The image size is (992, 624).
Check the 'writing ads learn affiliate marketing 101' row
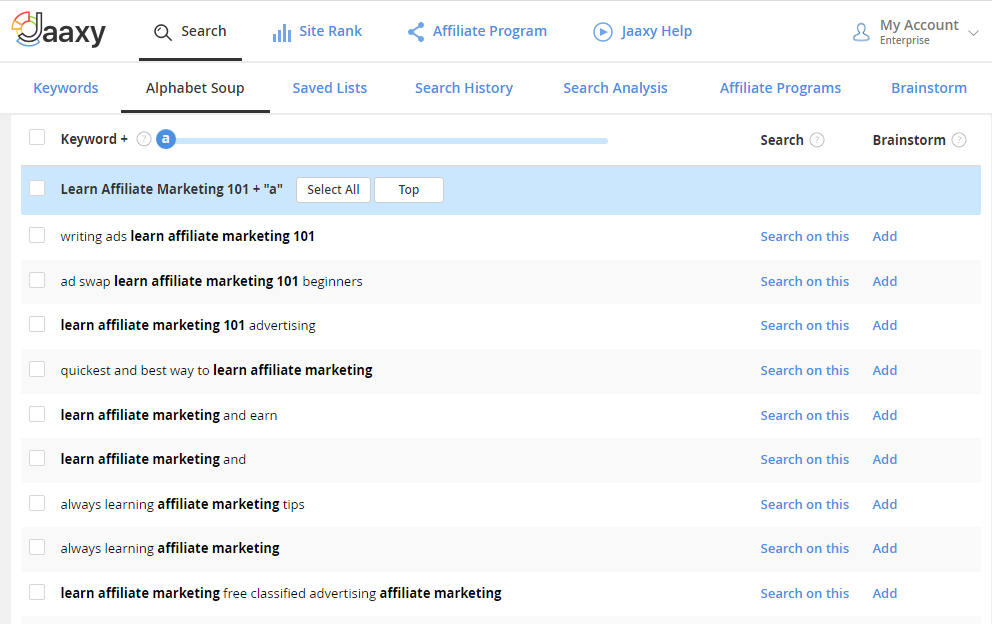click(37, 235)
